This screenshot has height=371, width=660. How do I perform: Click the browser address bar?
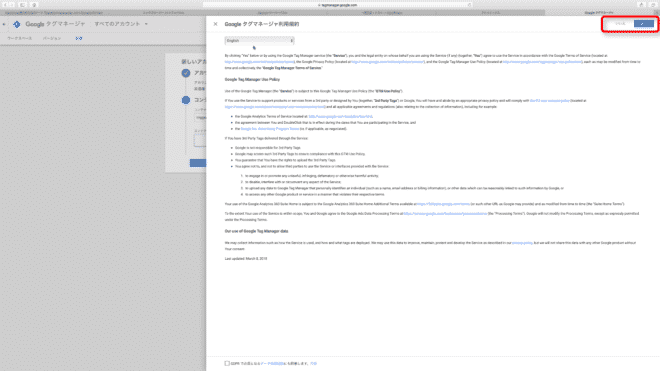click(x=337, y=5)
